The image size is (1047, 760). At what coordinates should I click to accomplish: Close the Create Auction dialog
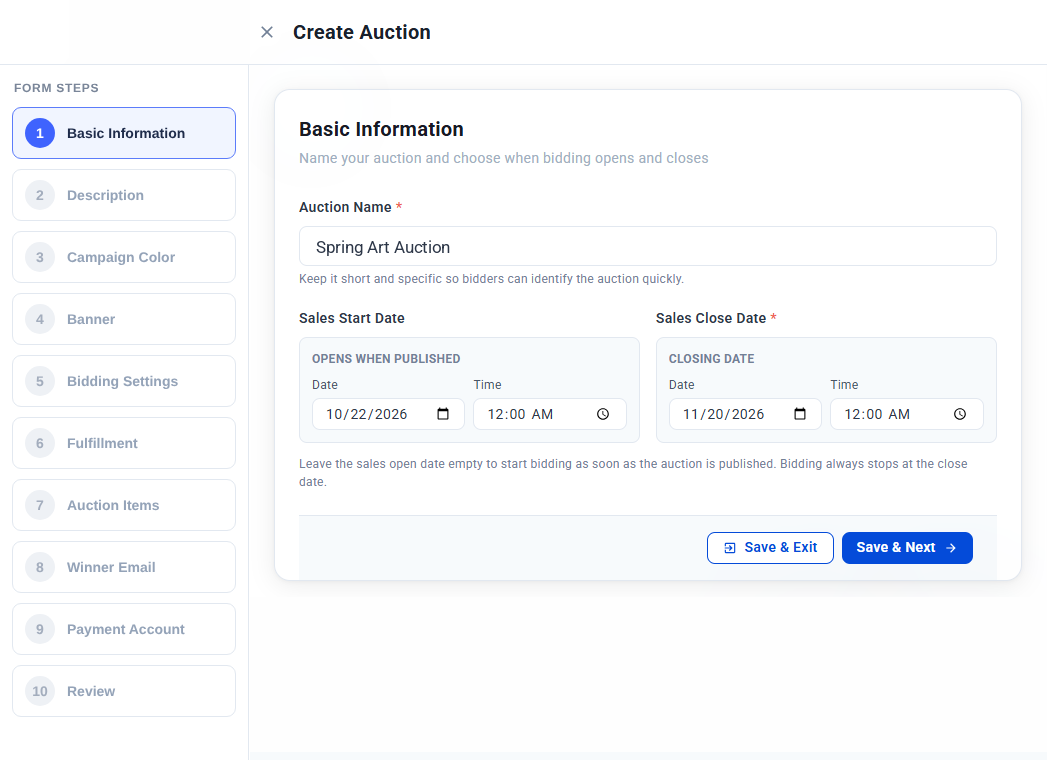click(x=266, y=32)
